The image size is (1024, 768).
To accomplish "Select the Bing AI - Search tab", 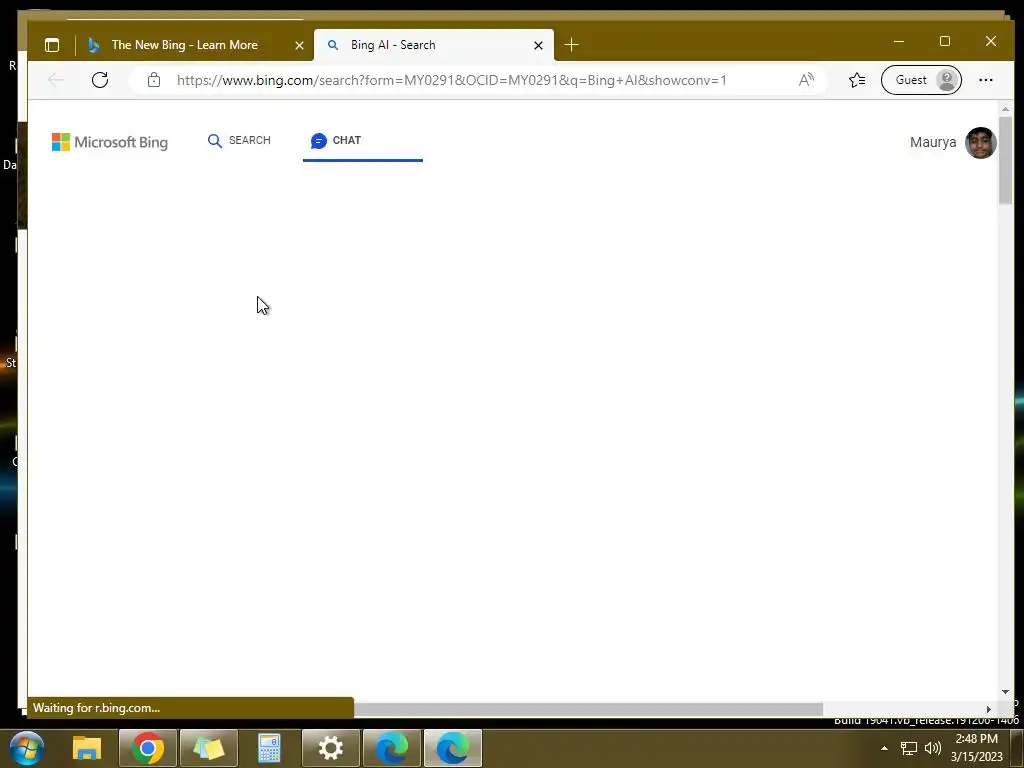I will coord(393,45).
